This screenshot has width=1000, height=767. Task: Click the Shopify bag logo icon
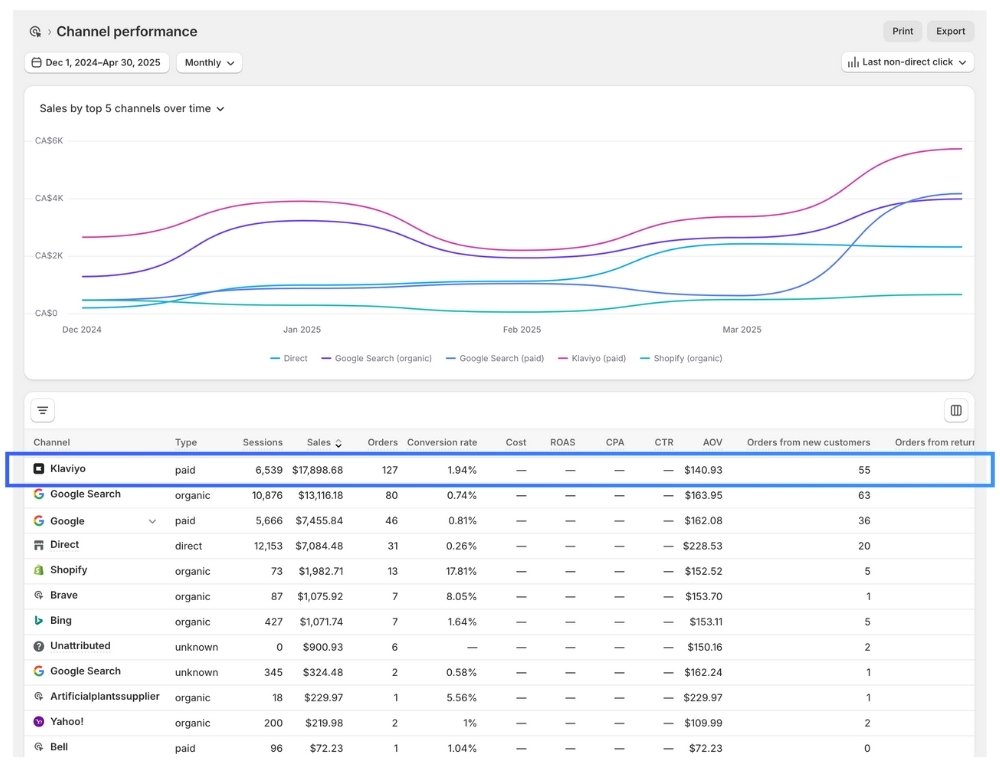39,570
